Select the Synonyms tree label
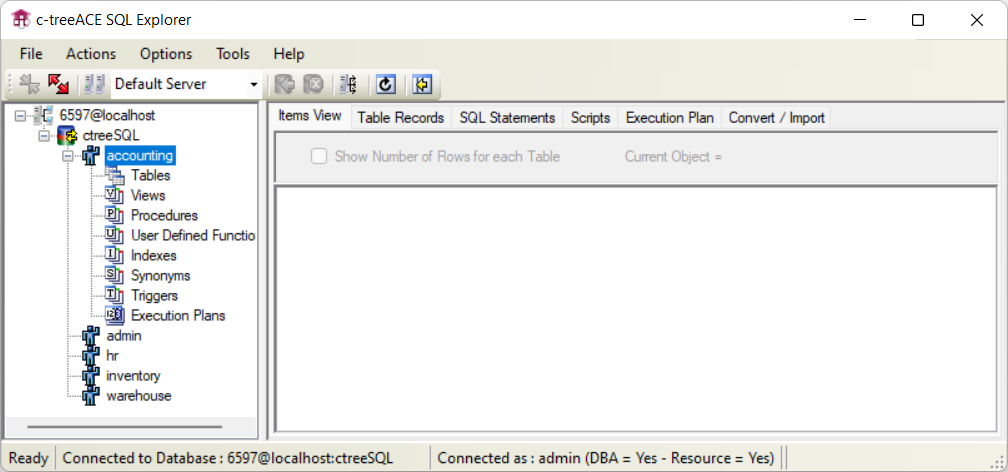This screenshot has height=472, width=1008. pos(160,275)
